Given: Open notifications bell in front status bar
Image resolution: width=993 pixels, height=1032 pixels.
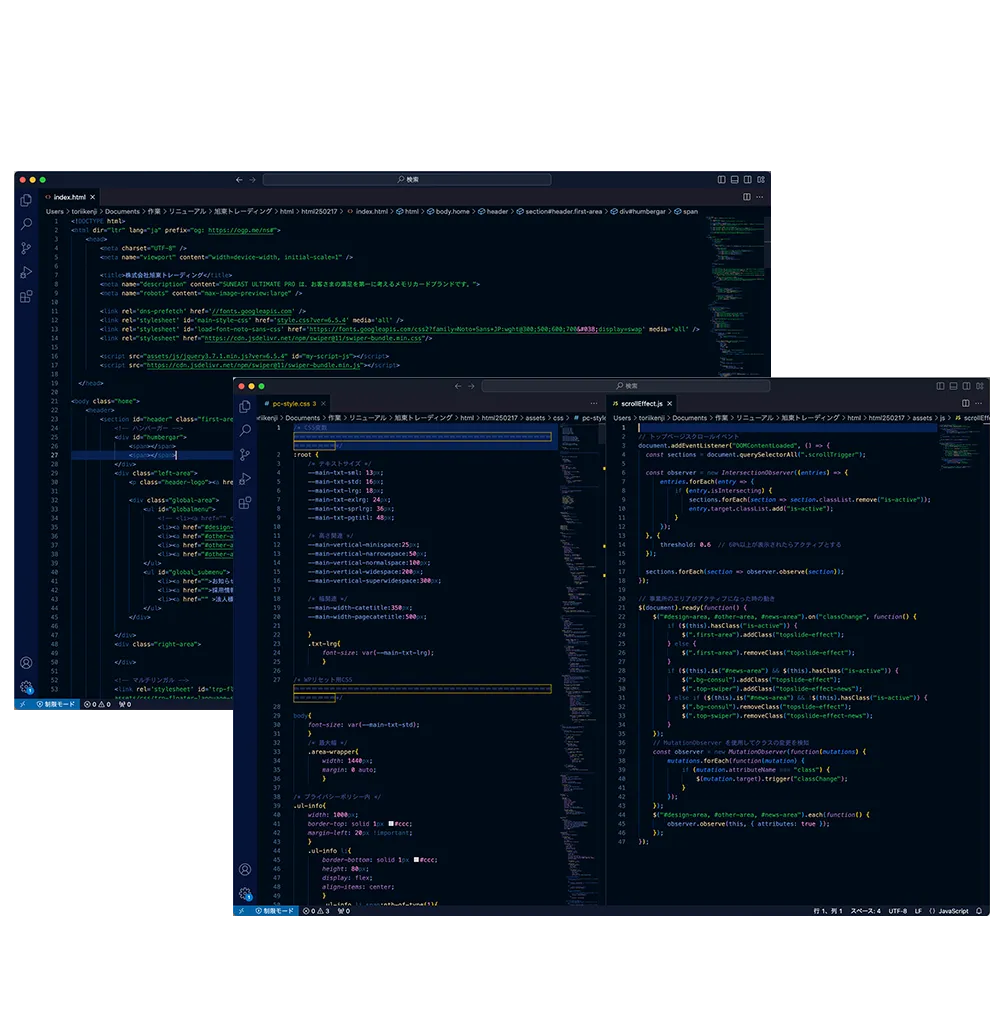Looking at the screenshot, I should coord(979,911).
